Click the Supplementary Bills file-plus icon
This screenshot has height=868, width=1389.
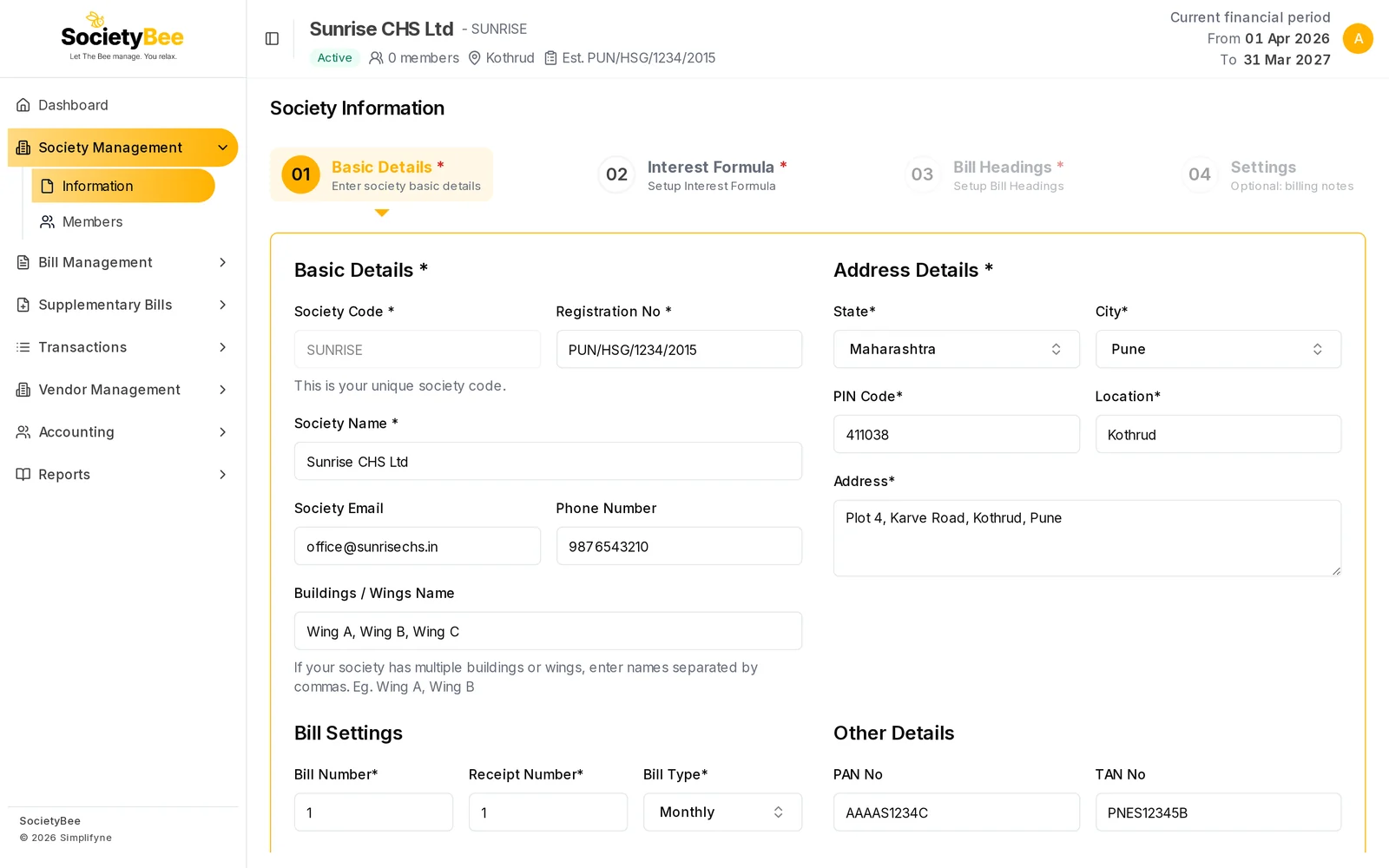pyautogui.click(x=23, y=305)
